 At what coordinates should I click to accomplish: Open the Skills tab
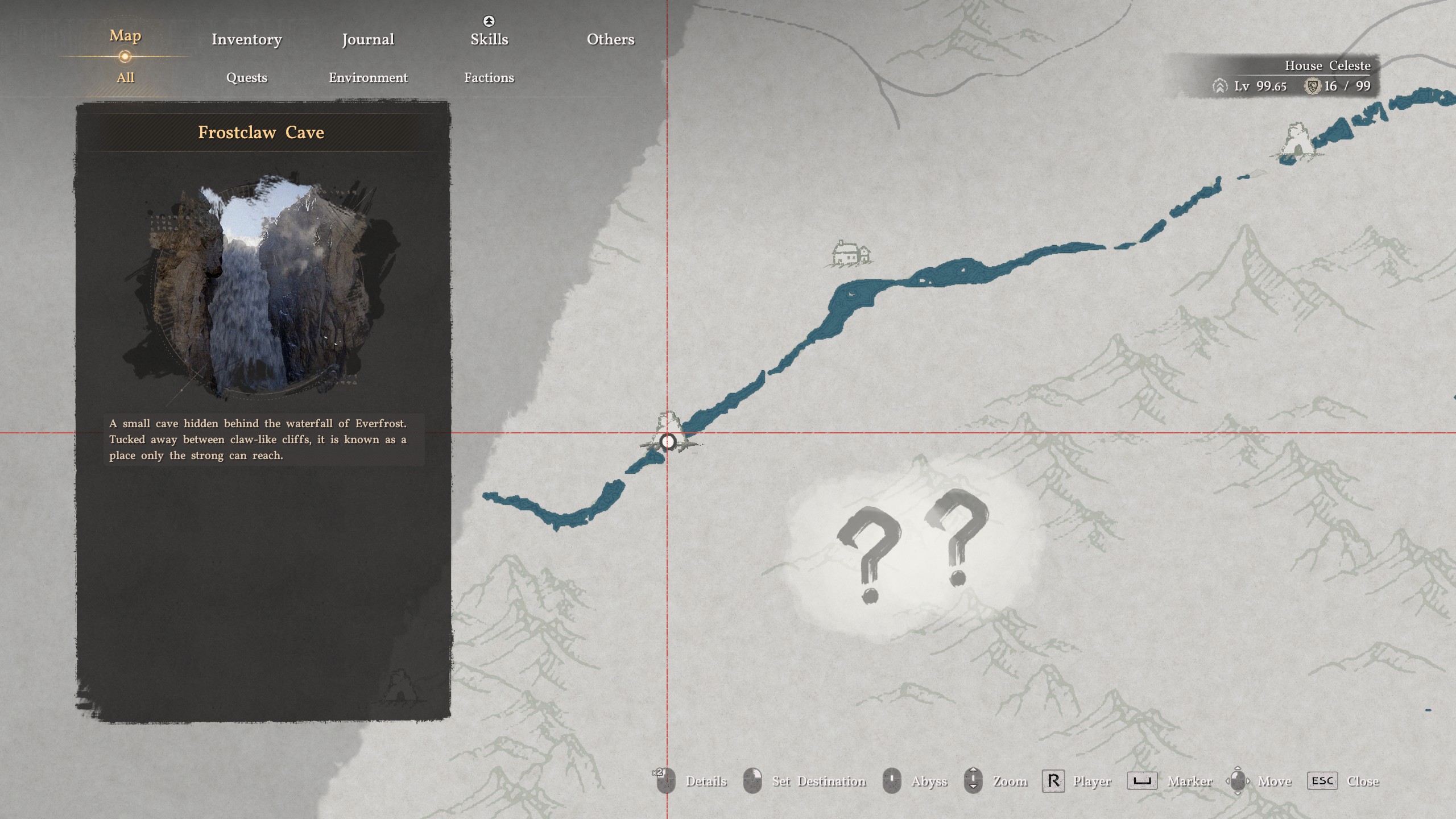[x=489, y=39]
